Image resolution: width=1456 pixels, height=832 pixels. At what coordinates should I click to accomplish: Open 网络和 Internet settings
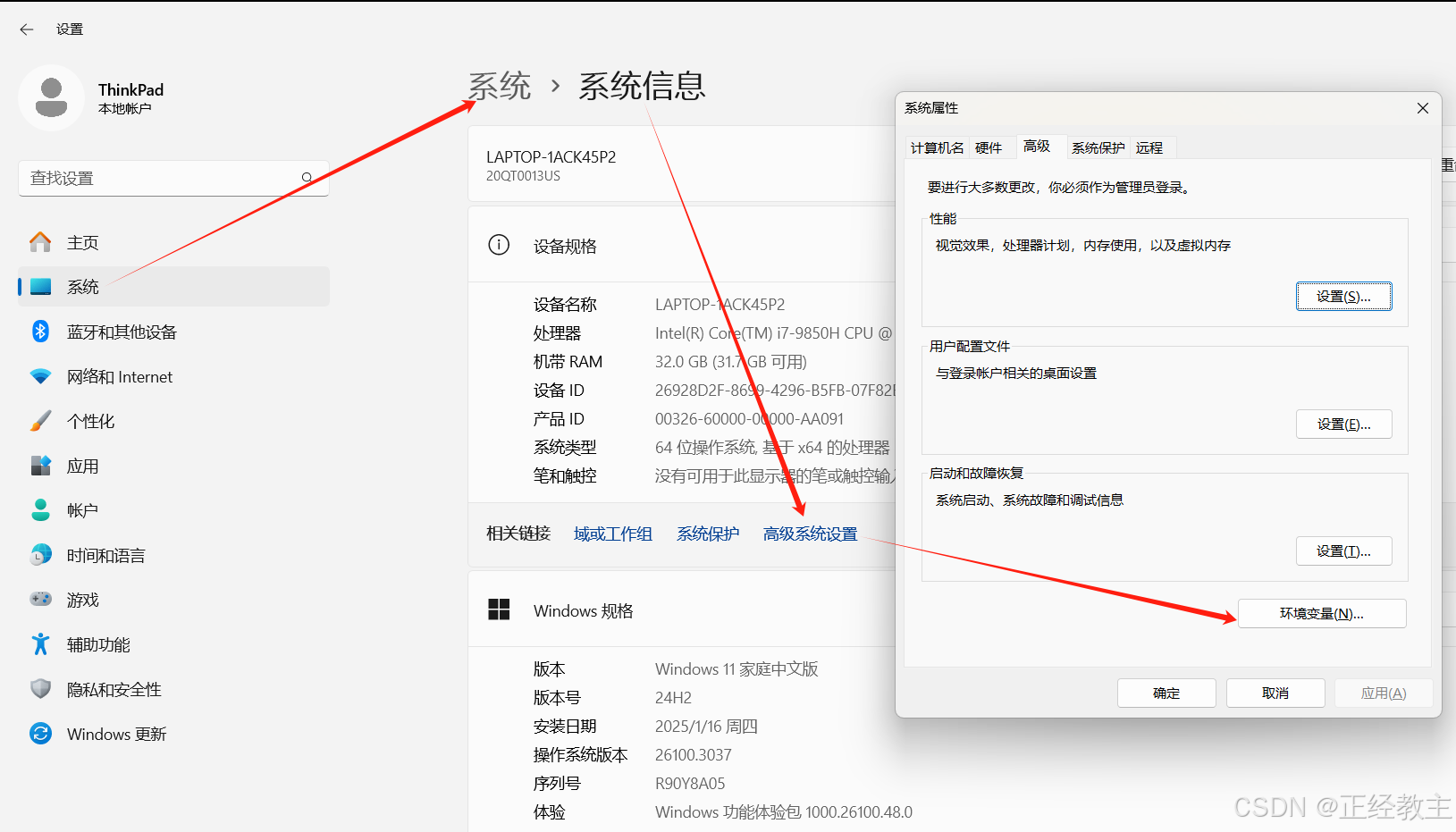[173, 376]
